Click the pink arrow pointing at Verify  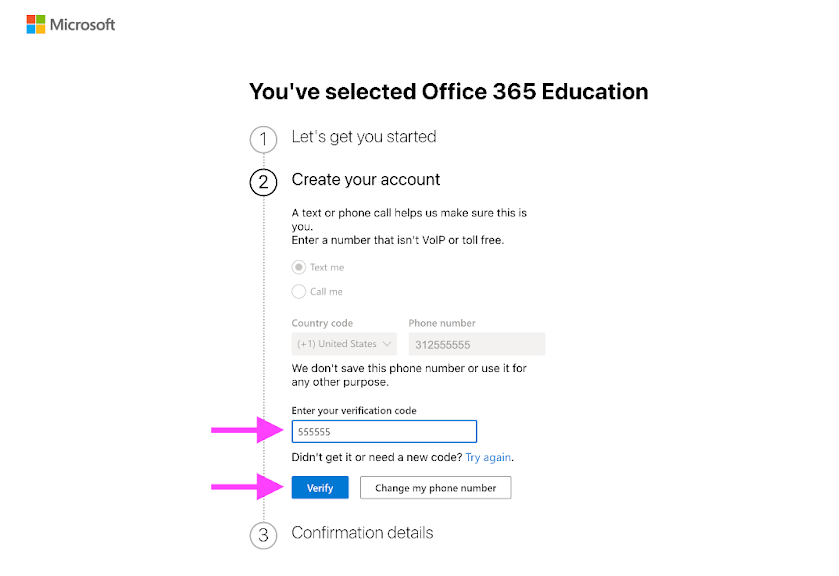pyautogui.click(x=247, y=487)
